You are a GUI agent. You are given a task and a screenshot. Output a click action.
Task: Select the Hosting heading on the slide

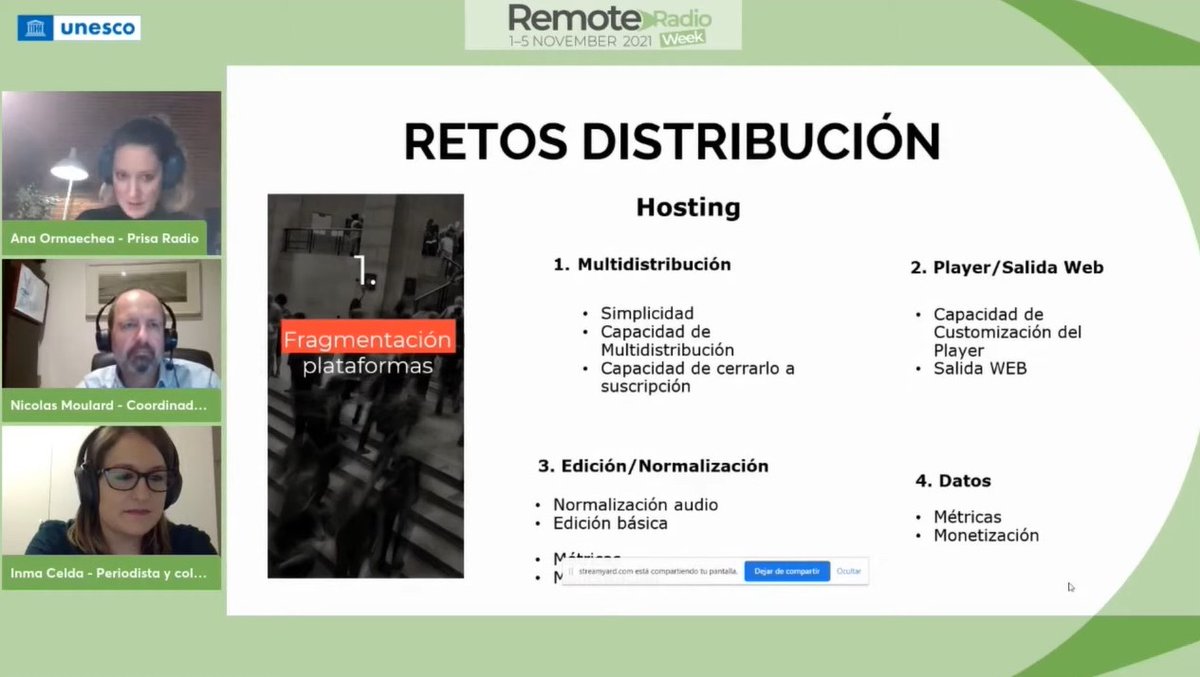click(x=688, y=208)
